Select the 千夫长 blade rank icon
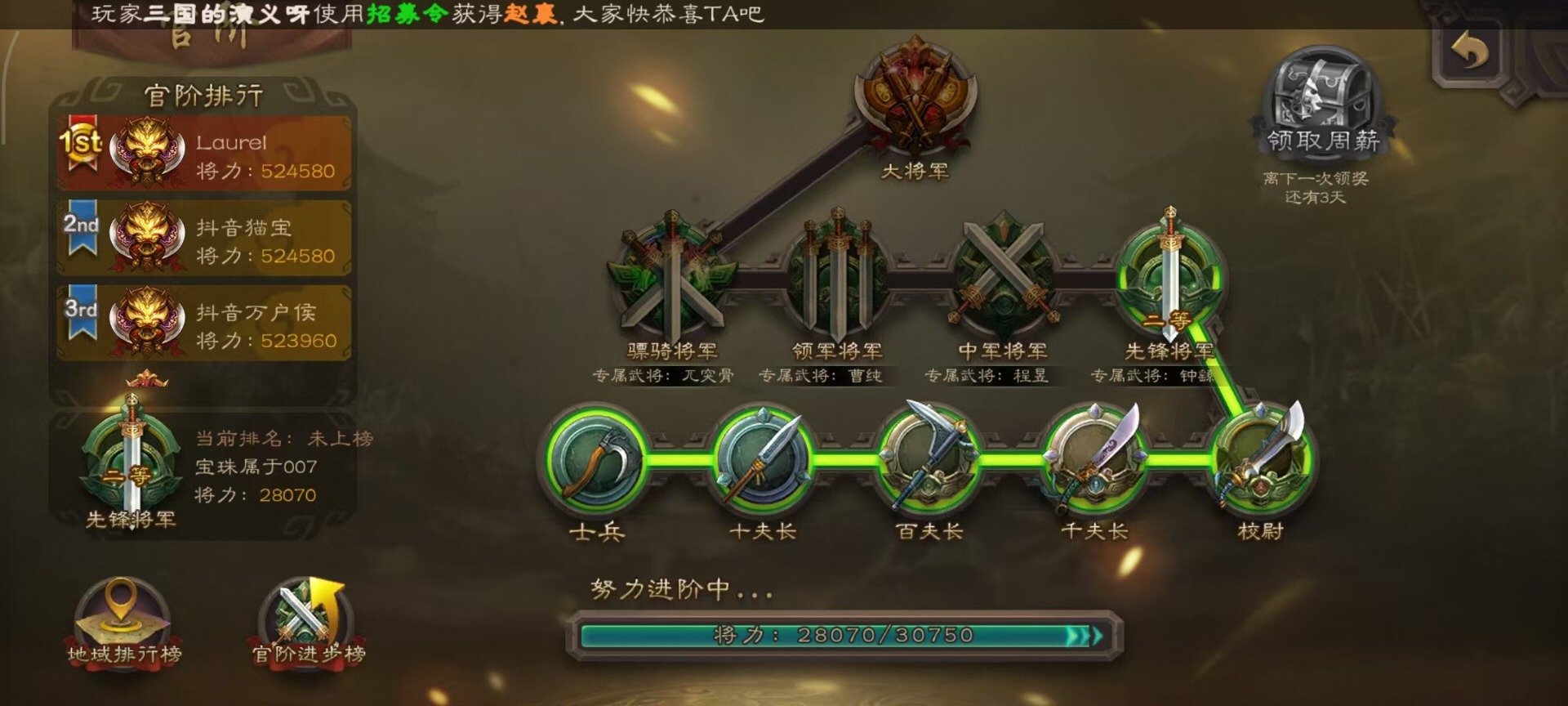This screenshot has height=706, width=1568. click(1094, 459)
